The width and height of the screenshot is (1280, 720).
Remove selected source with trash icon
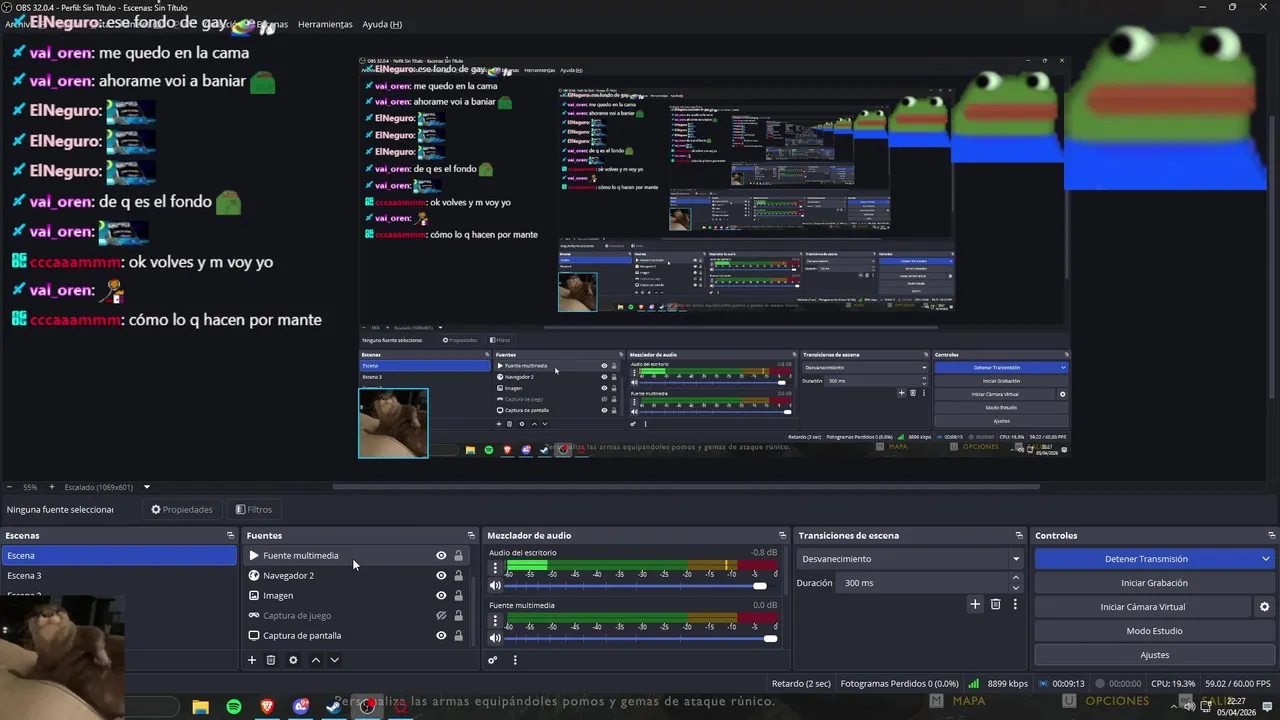click(271, 660)
